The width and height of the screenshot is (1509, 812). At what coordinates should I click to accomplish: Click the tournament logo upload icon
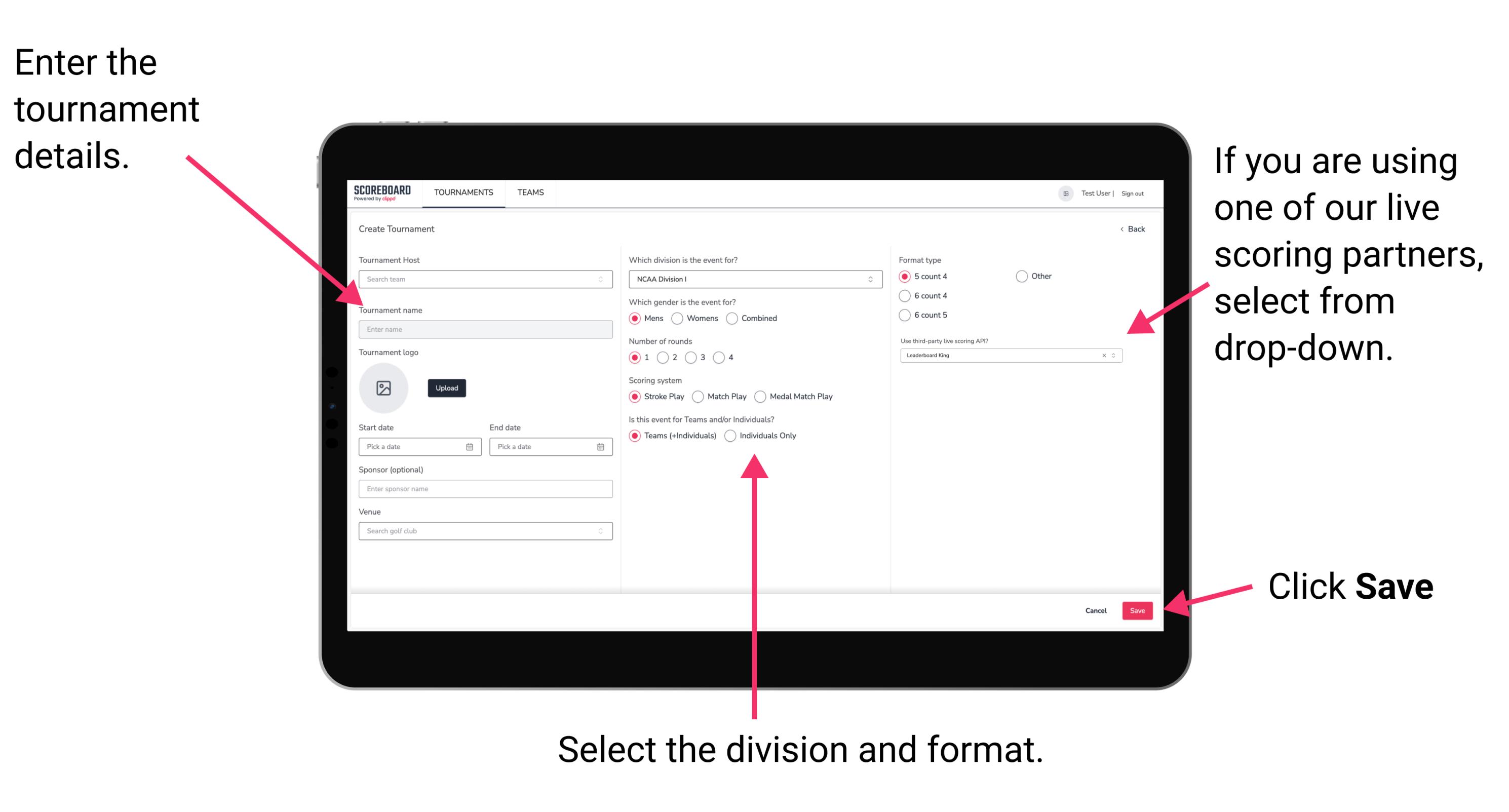click(385, 388)
